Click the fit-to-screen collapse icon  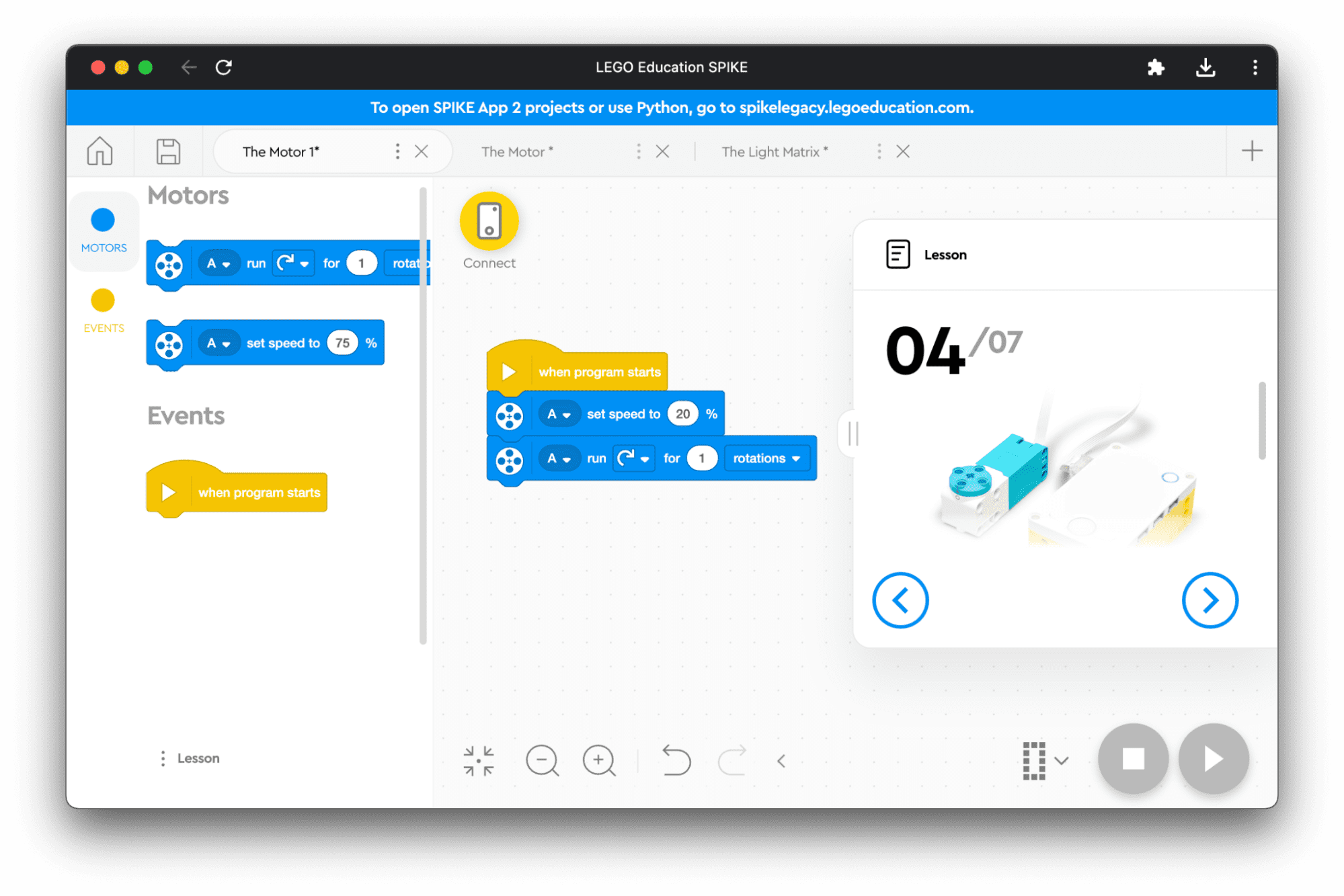(x=479, y=760)
